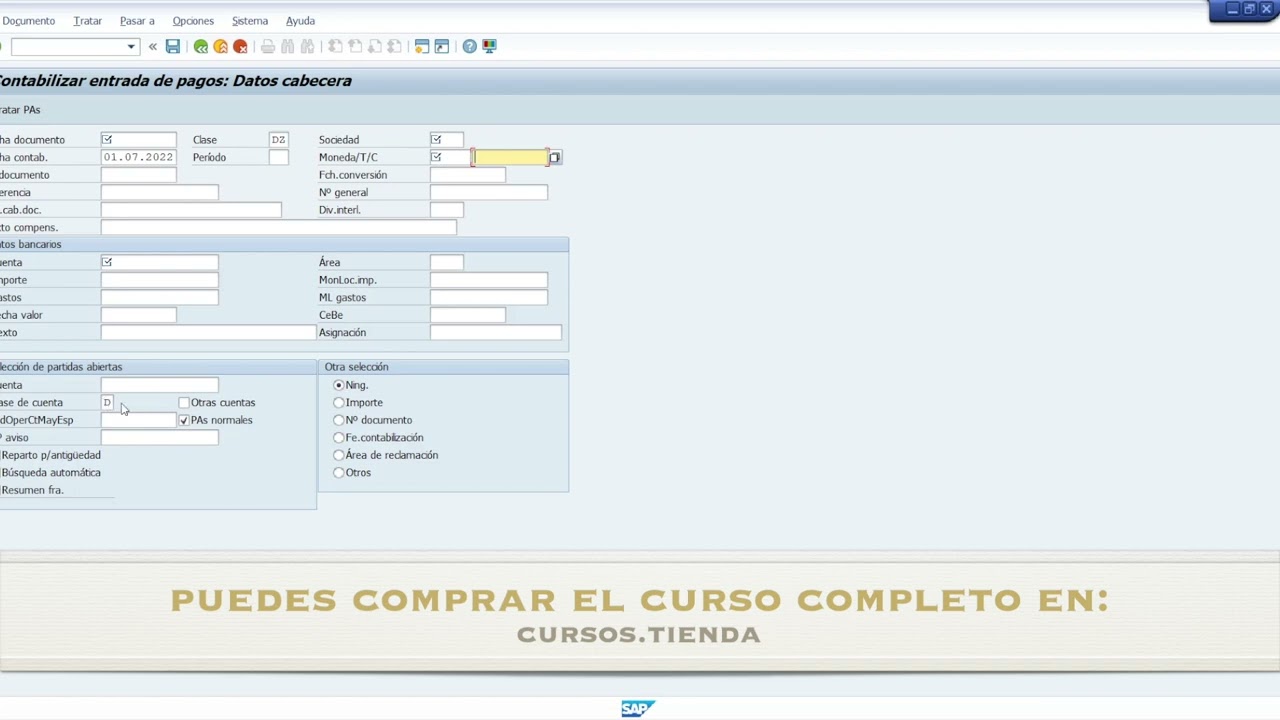Click the Asignación input field

click(496, 333)
